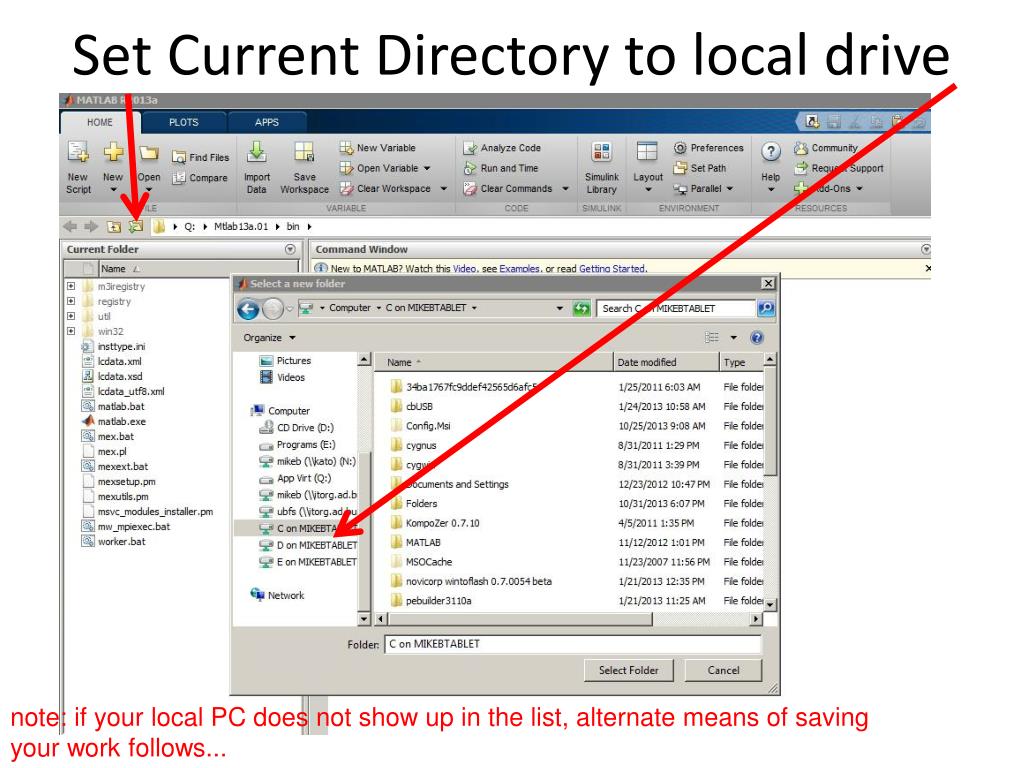Select the KompoZer 0.7.10 folder
The image size is (1024, 768).
(x=435, y=522)
